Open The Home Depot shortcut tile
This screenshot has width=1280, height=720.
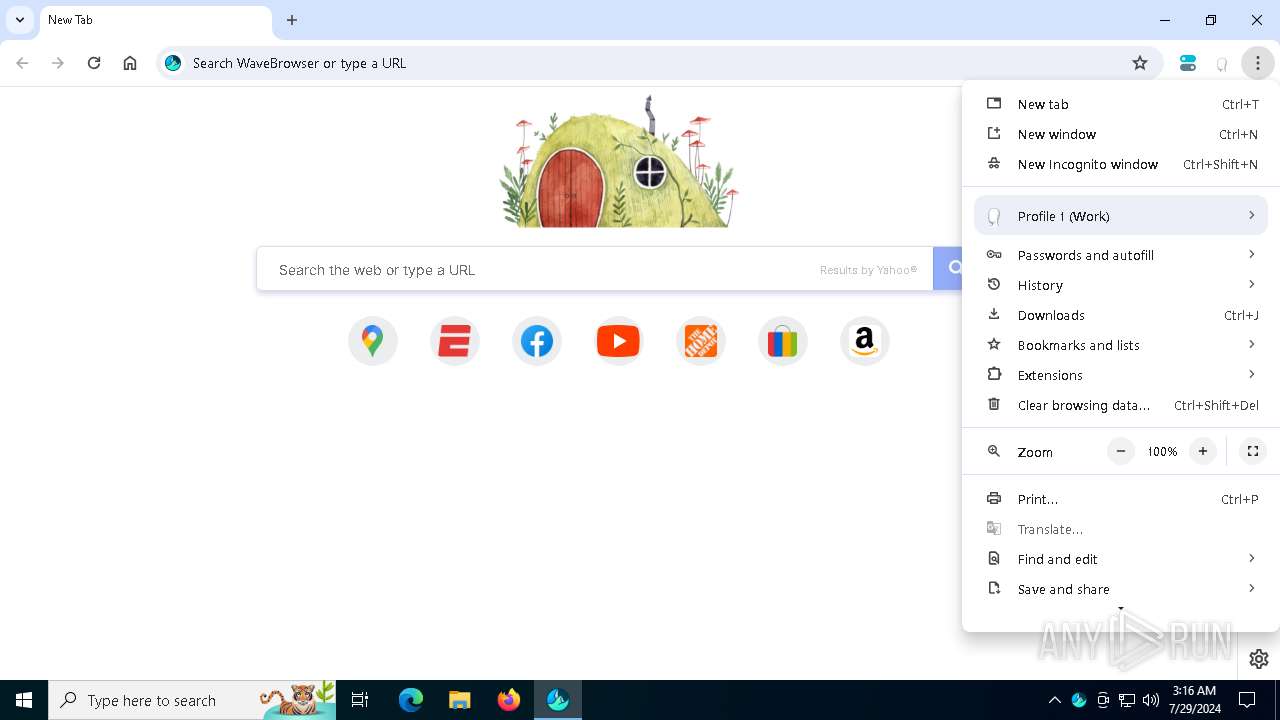pos(700,341)
